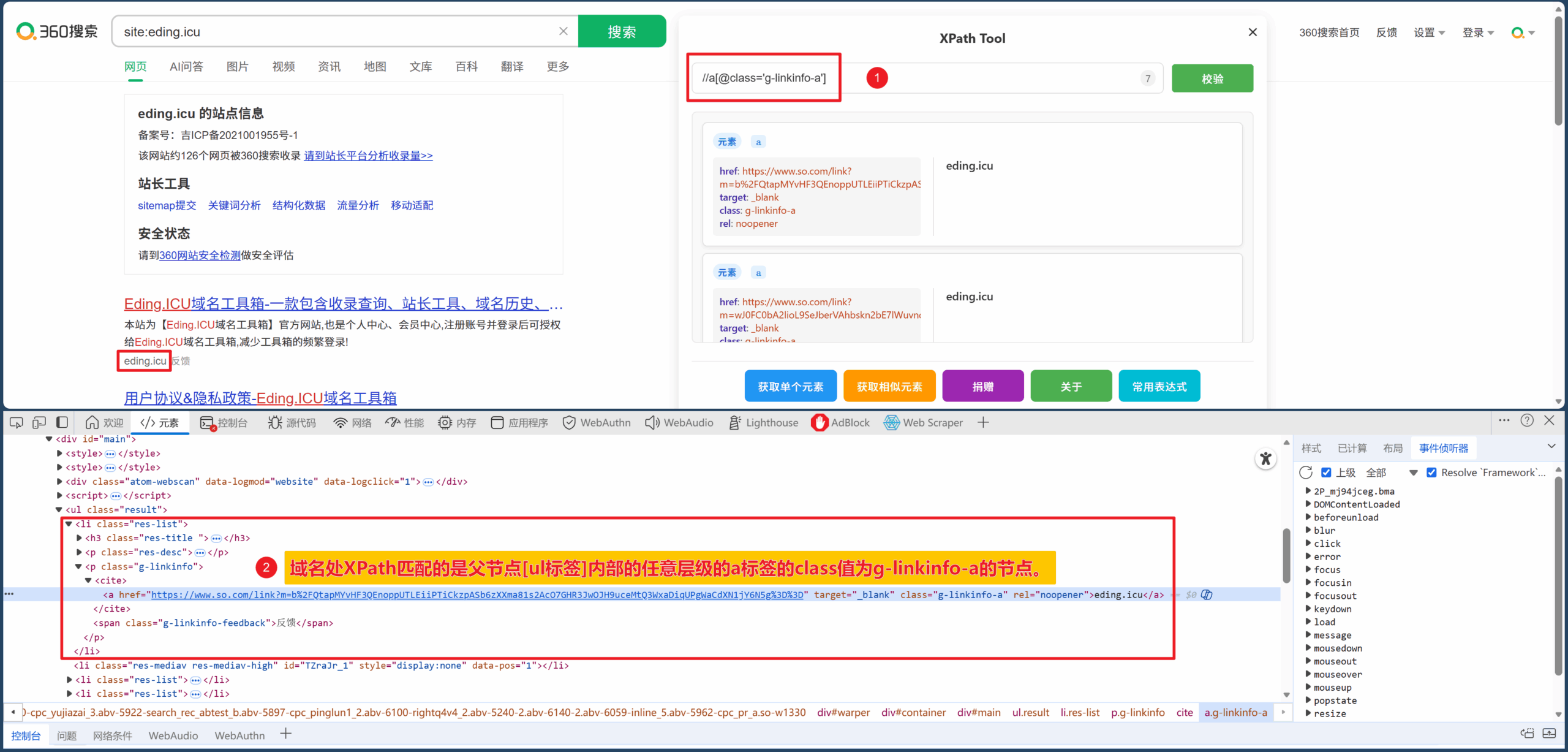The image size is (1568, 752).
Task: Uncheck the 上级 ancestors checkbox
Action: pyautogui.click(x=1326, y=473)
